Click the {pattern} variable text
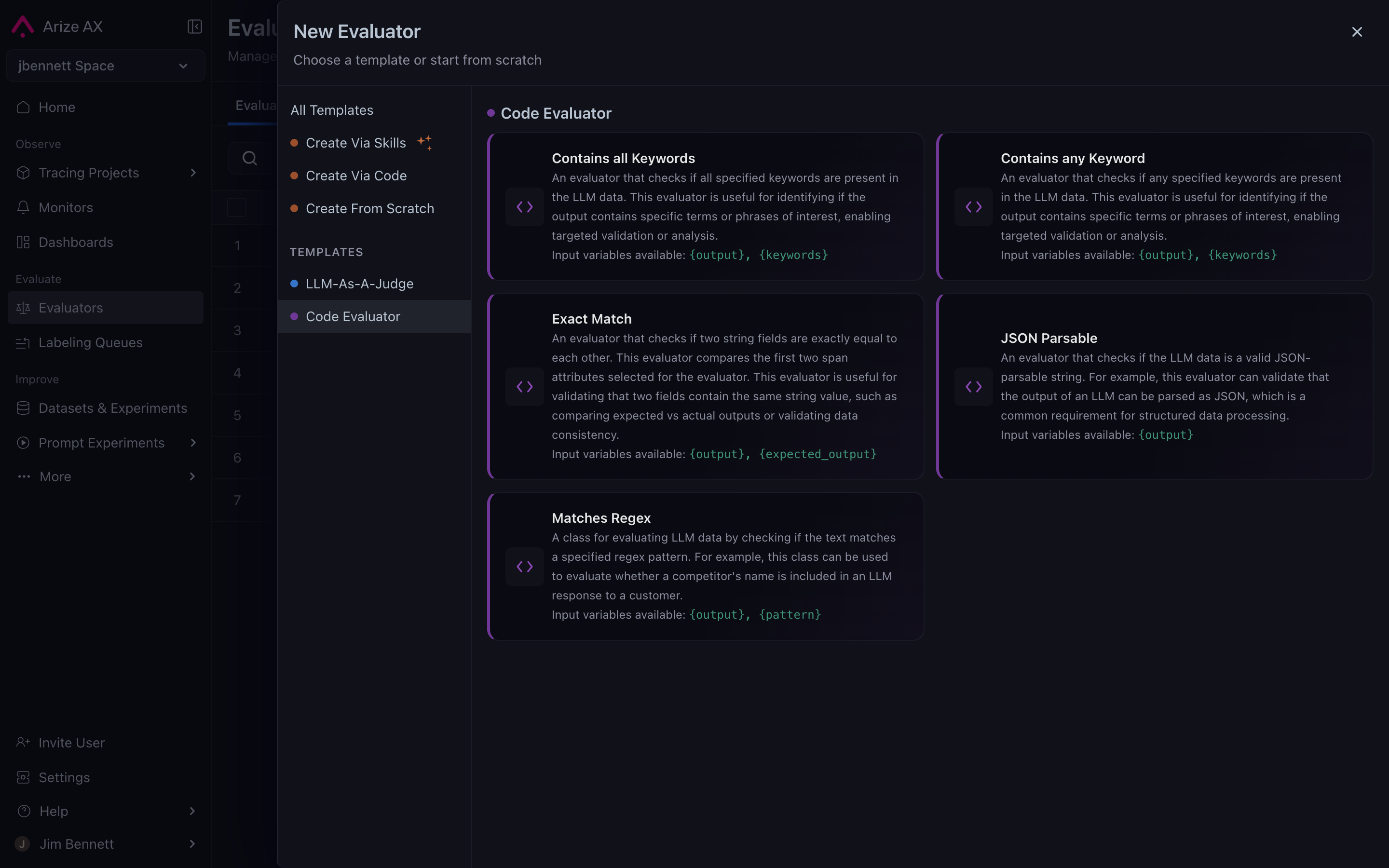The height and width of the screenshot is (868, 1389). click(x=790, y=615)
